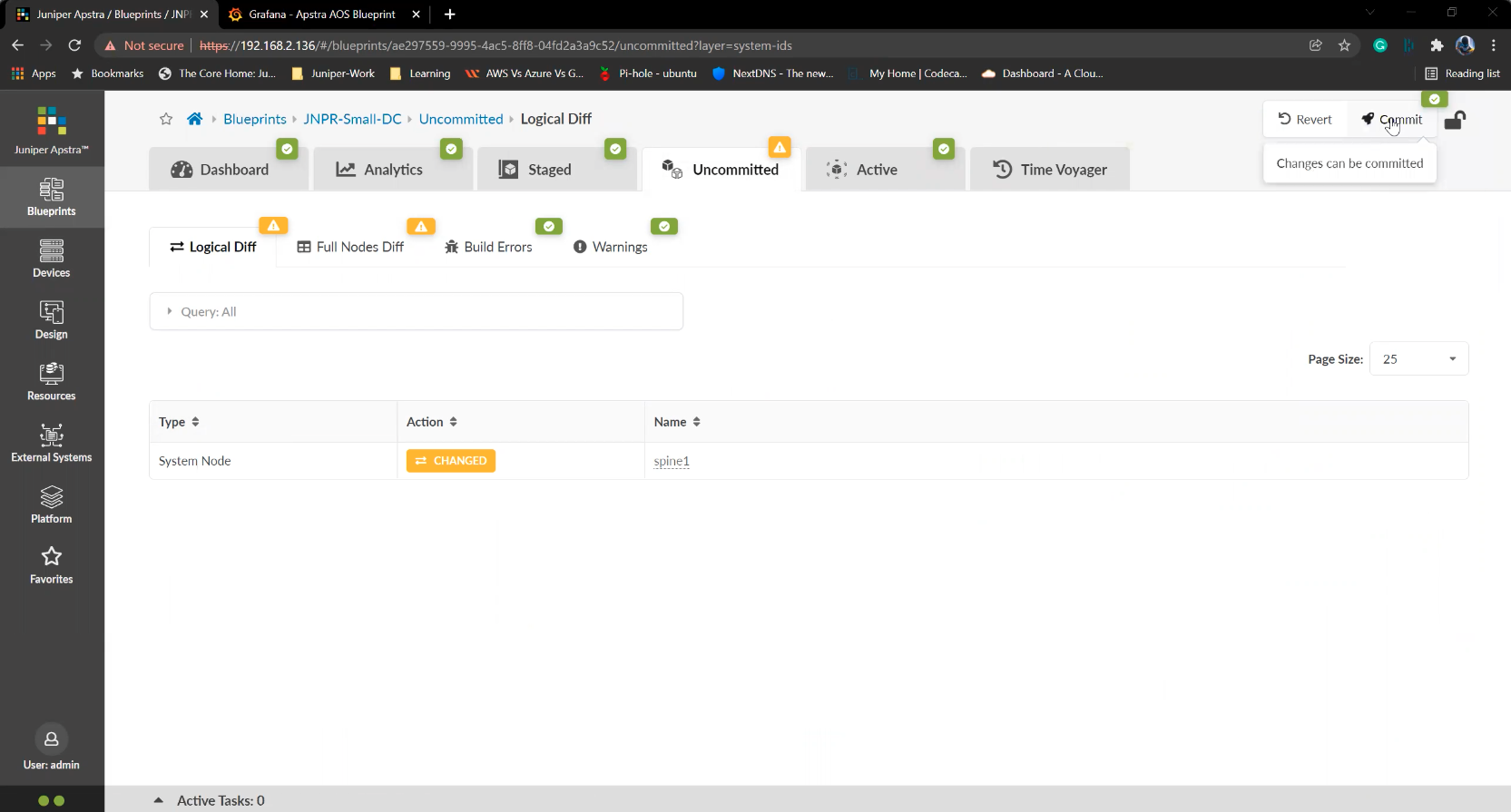Image resolution: width=1511 pixels, height=812 pixels.
Task: Go back in browser history
Action: click(x=17, y=45)
